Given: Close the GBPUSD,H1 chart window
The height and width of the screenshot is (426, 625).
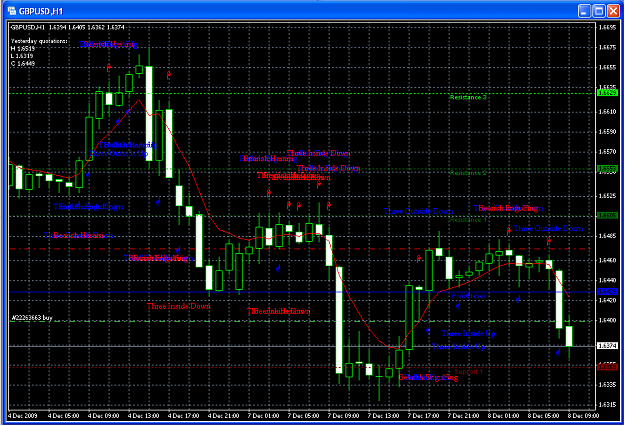Looking at the screenshot, I should click(613, 11).
